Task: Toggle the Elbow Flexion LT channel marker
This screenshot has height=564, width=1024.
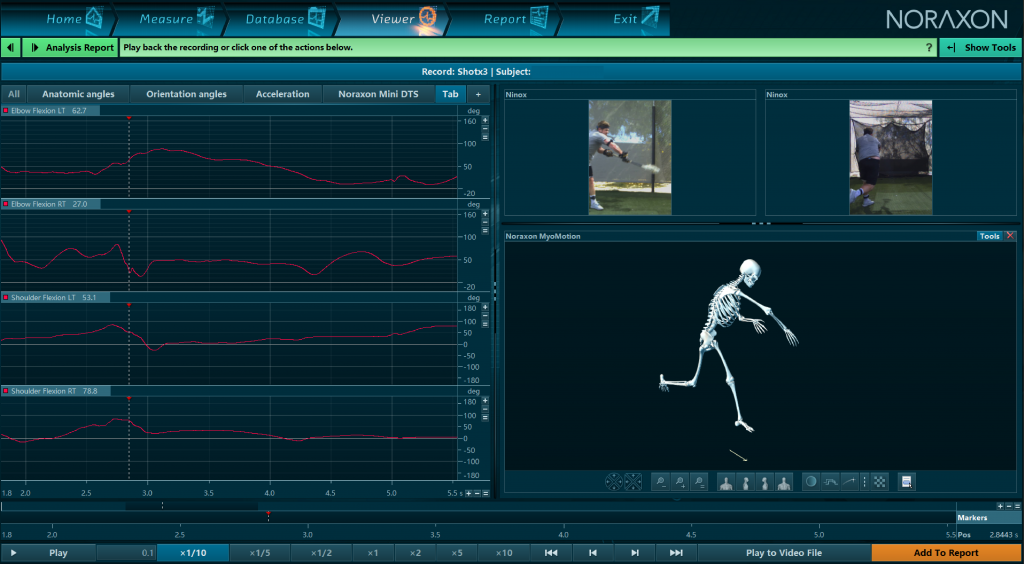Action: [x=6, y=111]
